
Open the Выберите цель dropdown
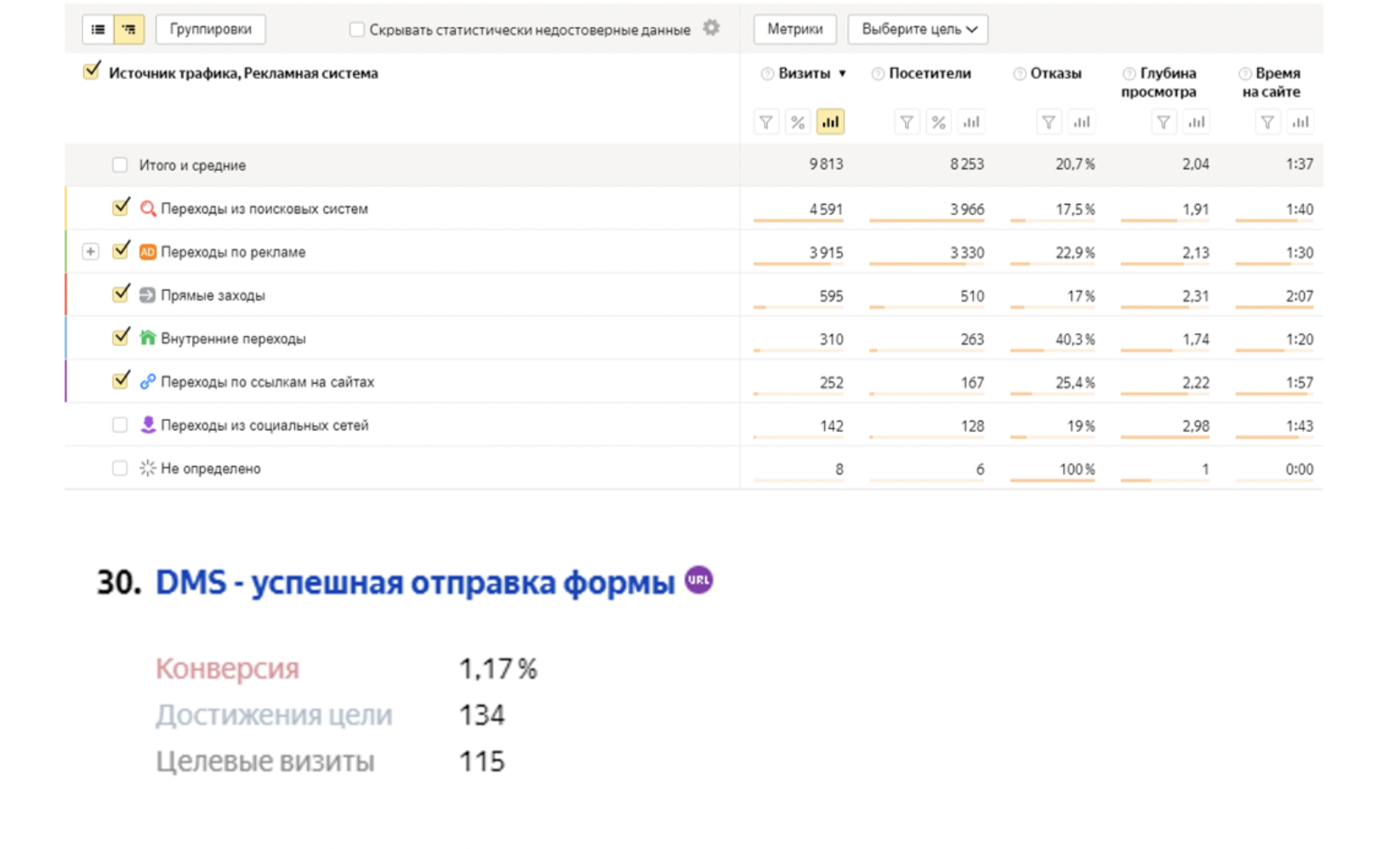pos(918,29)
